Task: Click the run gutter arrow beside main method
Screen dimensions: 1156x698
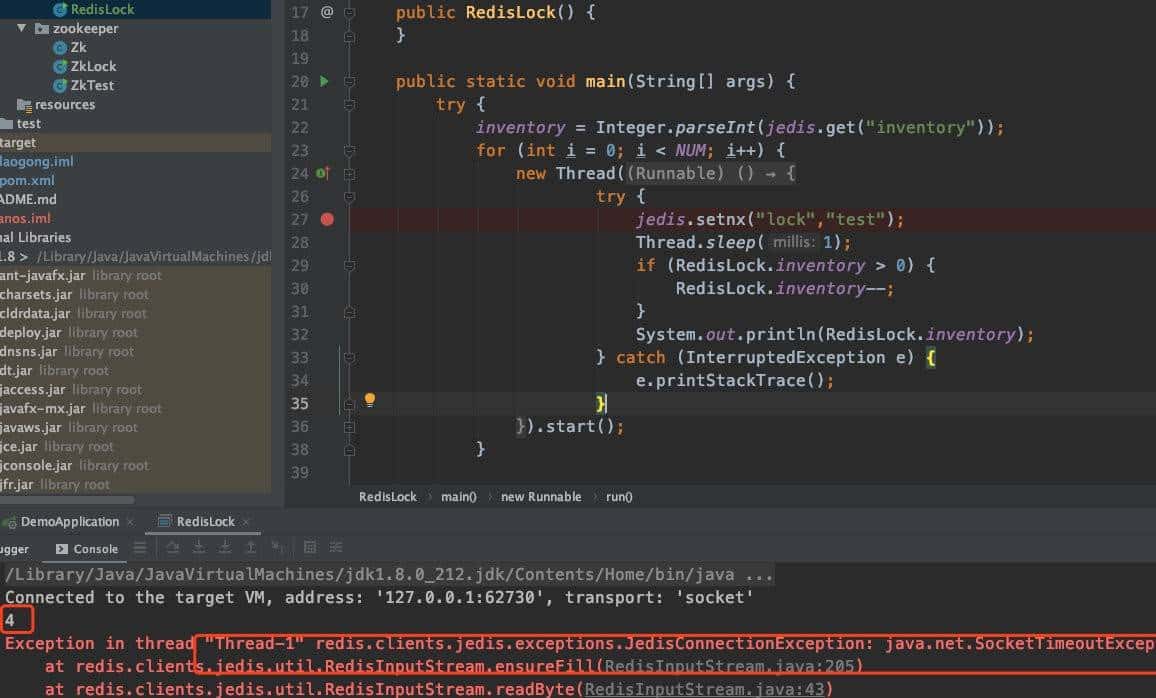Action: pyautogui.click(x=324, y=81)
